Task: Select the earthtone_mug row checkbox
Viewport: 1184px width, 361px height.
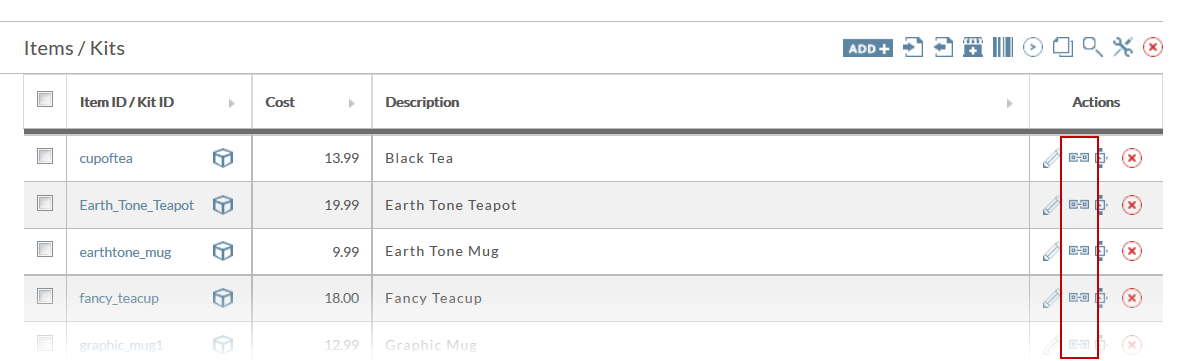Action: click(x=45, y=248)
